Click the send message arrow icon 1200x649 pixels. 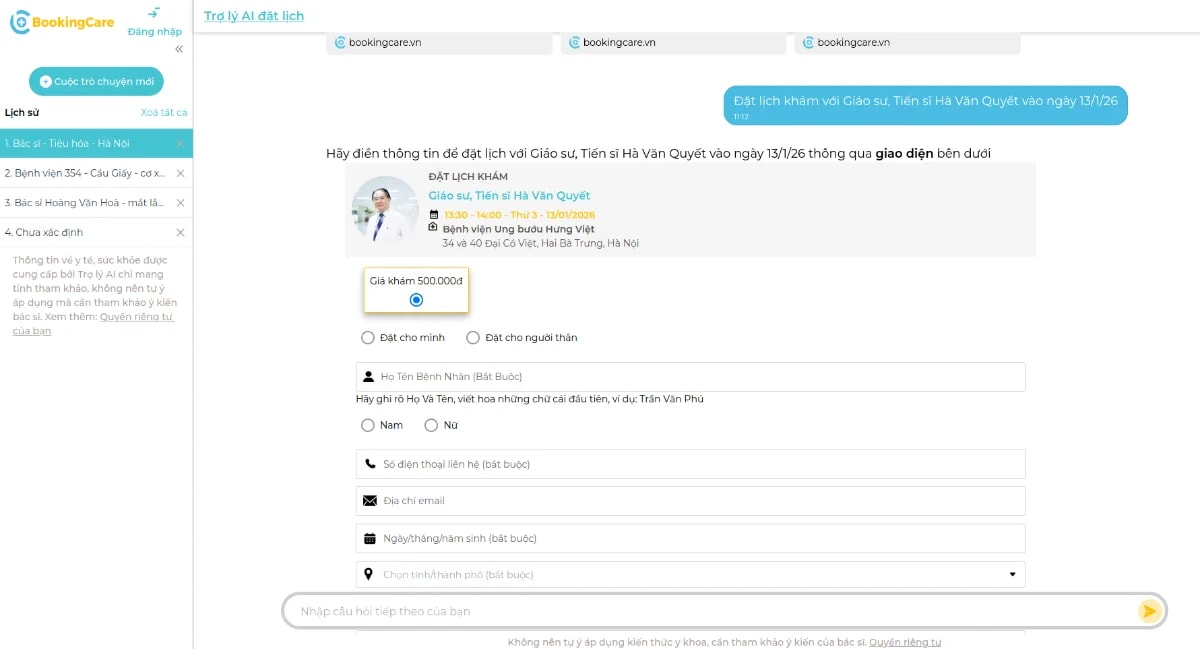point(1148,610)
